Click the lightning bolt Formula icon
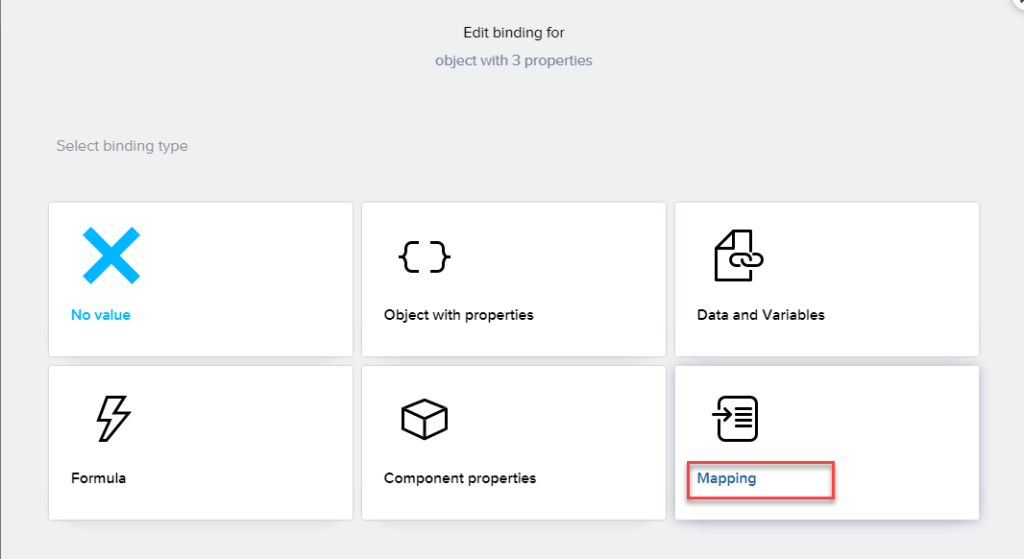 coord(112,418)
